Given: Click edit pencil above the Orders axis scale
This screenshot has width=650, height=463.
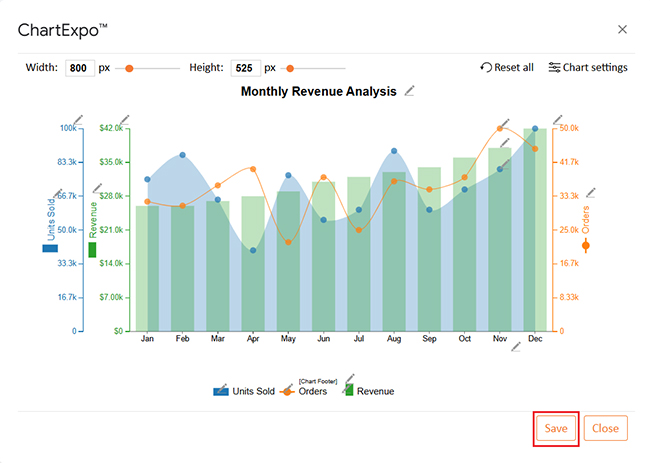Looking at the screenshot, I should (558, 118).
